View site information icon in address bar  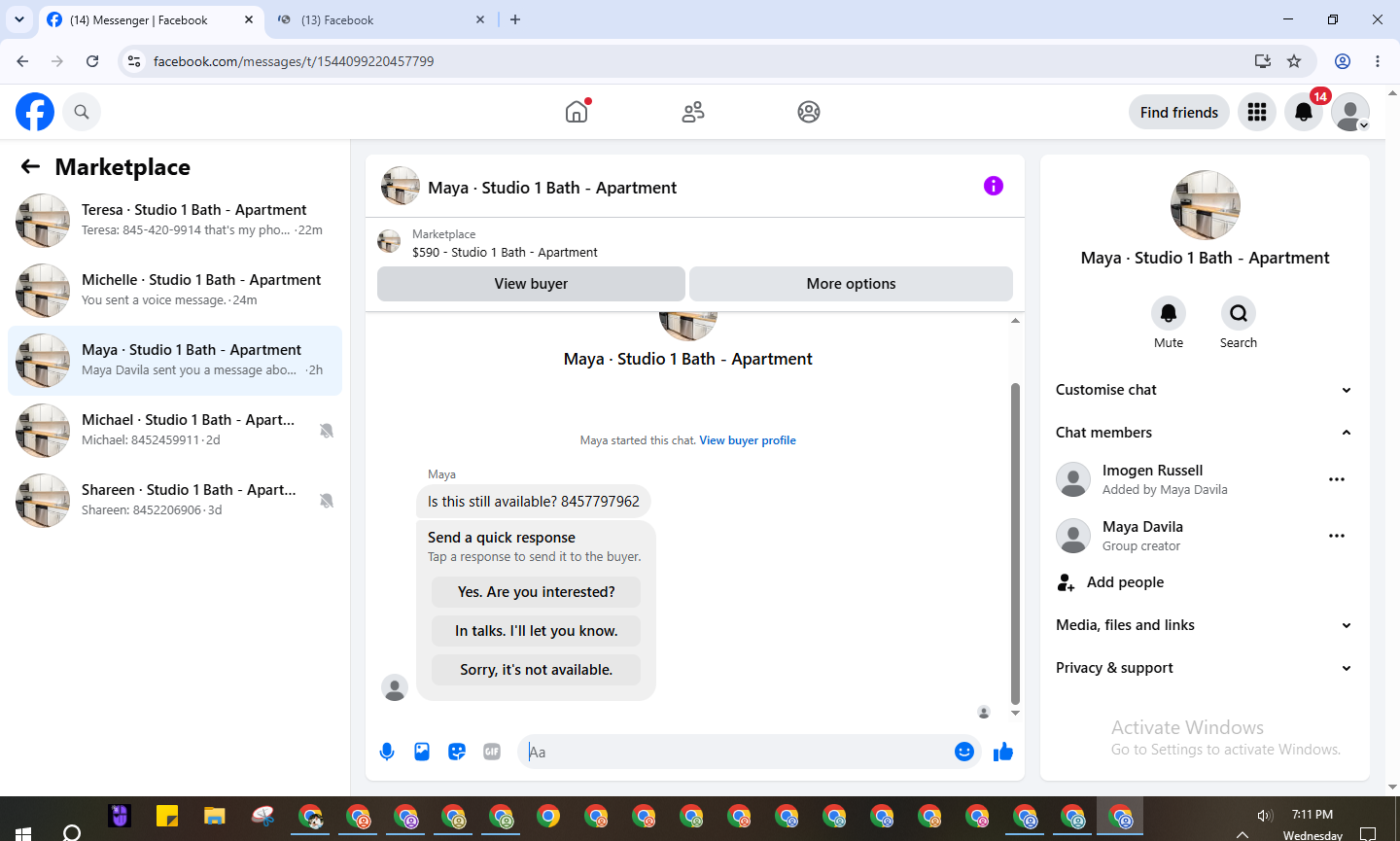pos(135,61)
